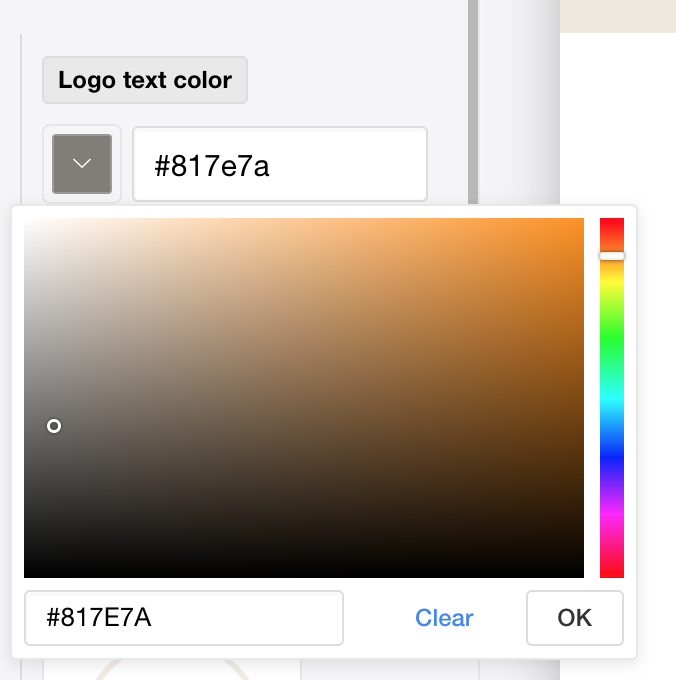Pick cyan on the hue strip
Image resolution: width=676 pixels, height=680 pixels.
pos(612,398)
